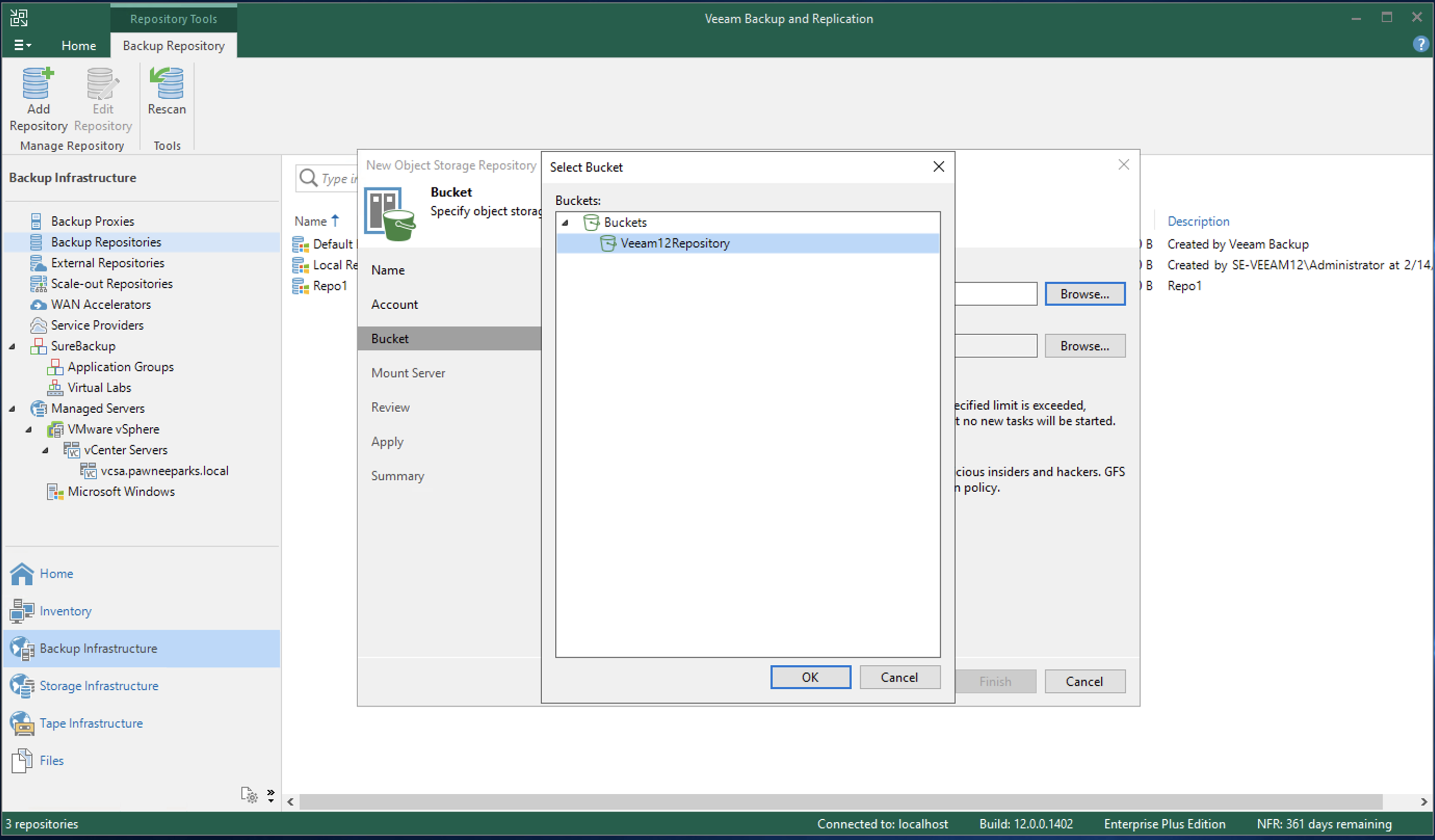
Task: Collapse the Buckets root node
Action: 565,222
